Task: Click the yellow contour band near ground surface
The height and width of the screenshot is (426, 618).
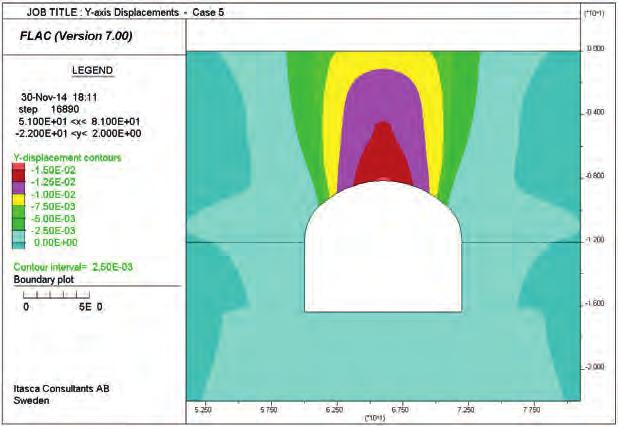Action: click(382, 60)
